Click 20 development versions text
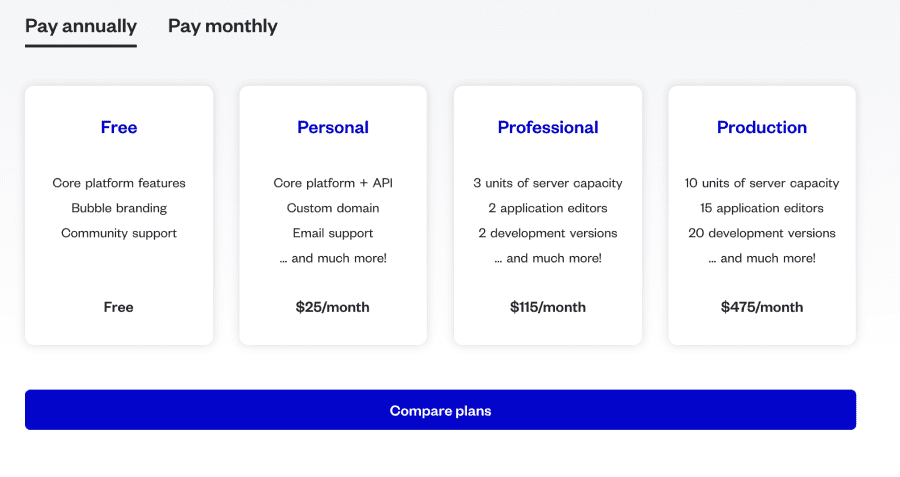900x477 pixels. click(762, 233)
